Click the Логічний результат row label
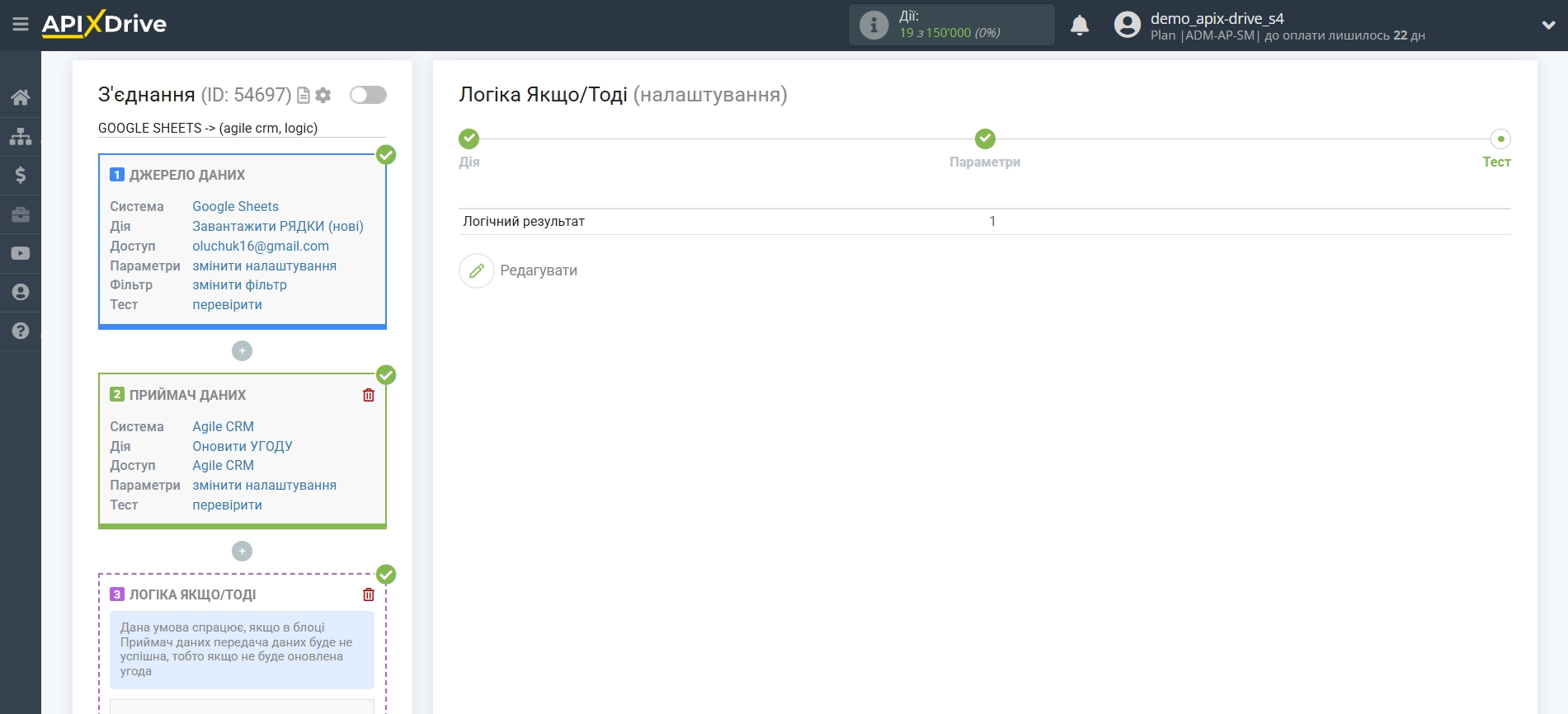 (524, 221)
